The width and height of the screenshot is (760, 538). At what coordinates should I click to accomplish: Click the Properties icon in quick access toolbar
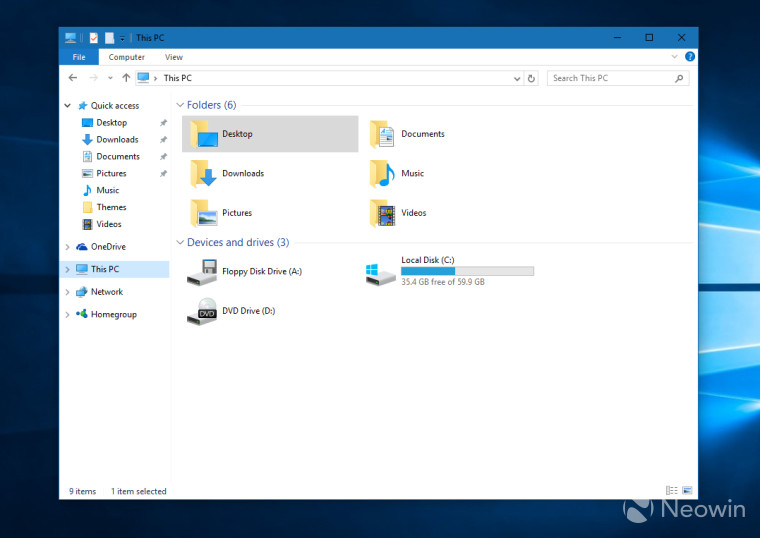94,38
